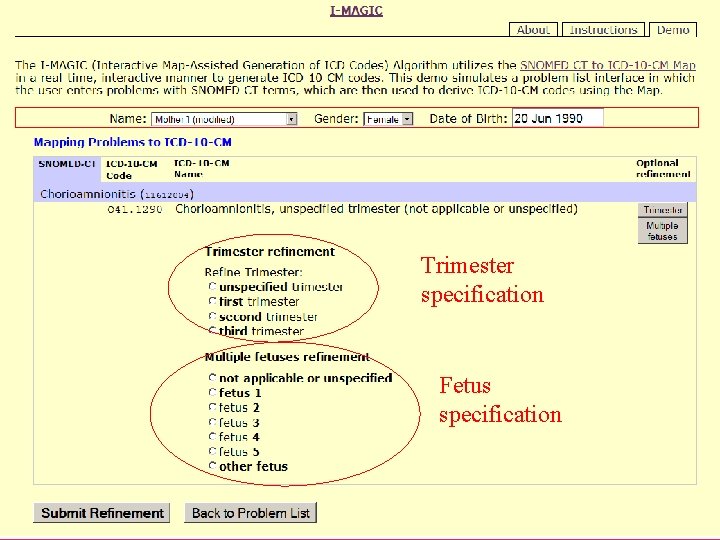Click the Trimester refinement button
This screenshot has height=540, width=720.
click(x=663, y=210)
